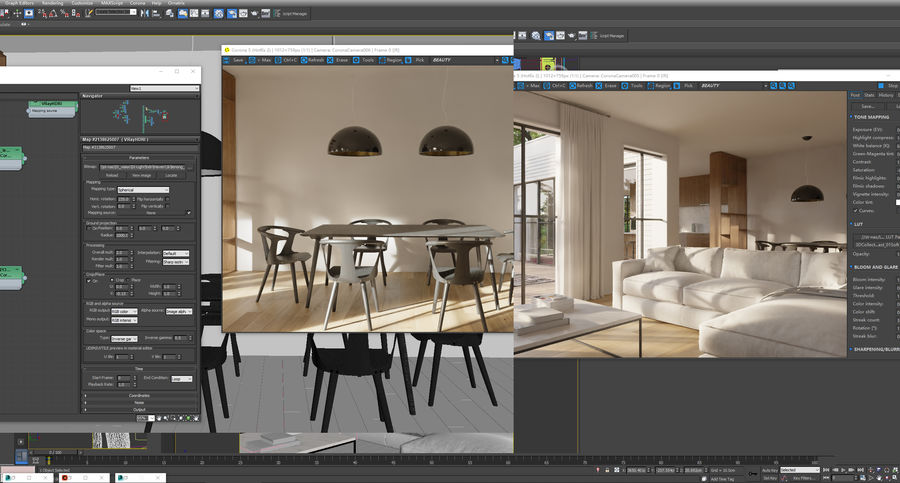
Task: Enable Flip horizontally checkbox
Action: tap(167, 199)
